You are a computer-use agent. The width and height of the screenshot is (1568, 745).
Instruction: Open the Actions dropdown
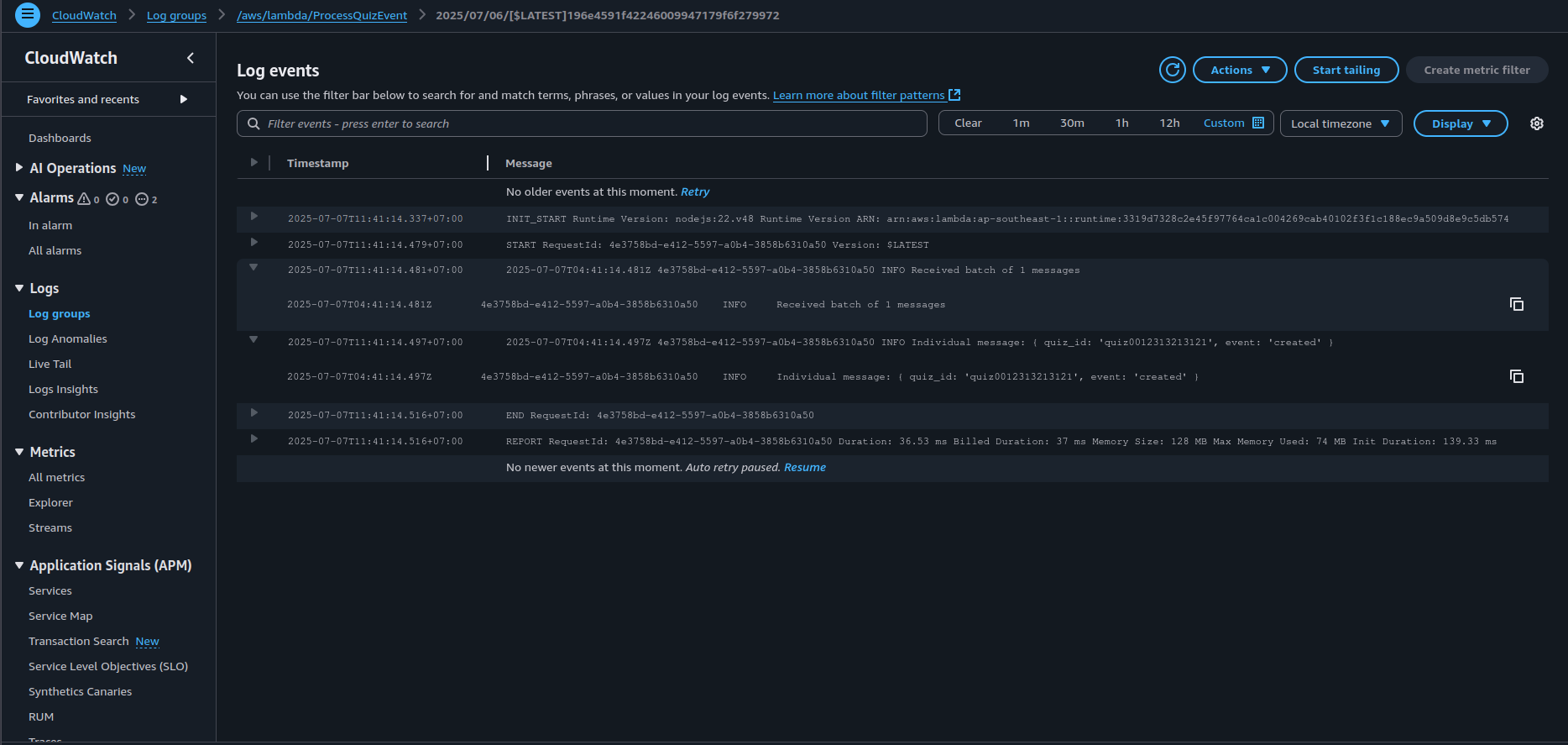pos(1239,70)
